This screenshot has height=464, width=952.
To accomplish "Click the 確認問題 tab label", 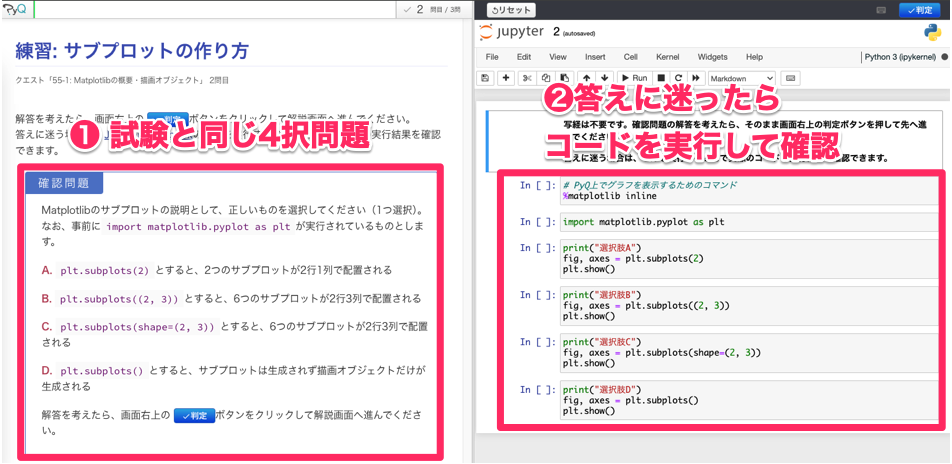I will 64,183.
